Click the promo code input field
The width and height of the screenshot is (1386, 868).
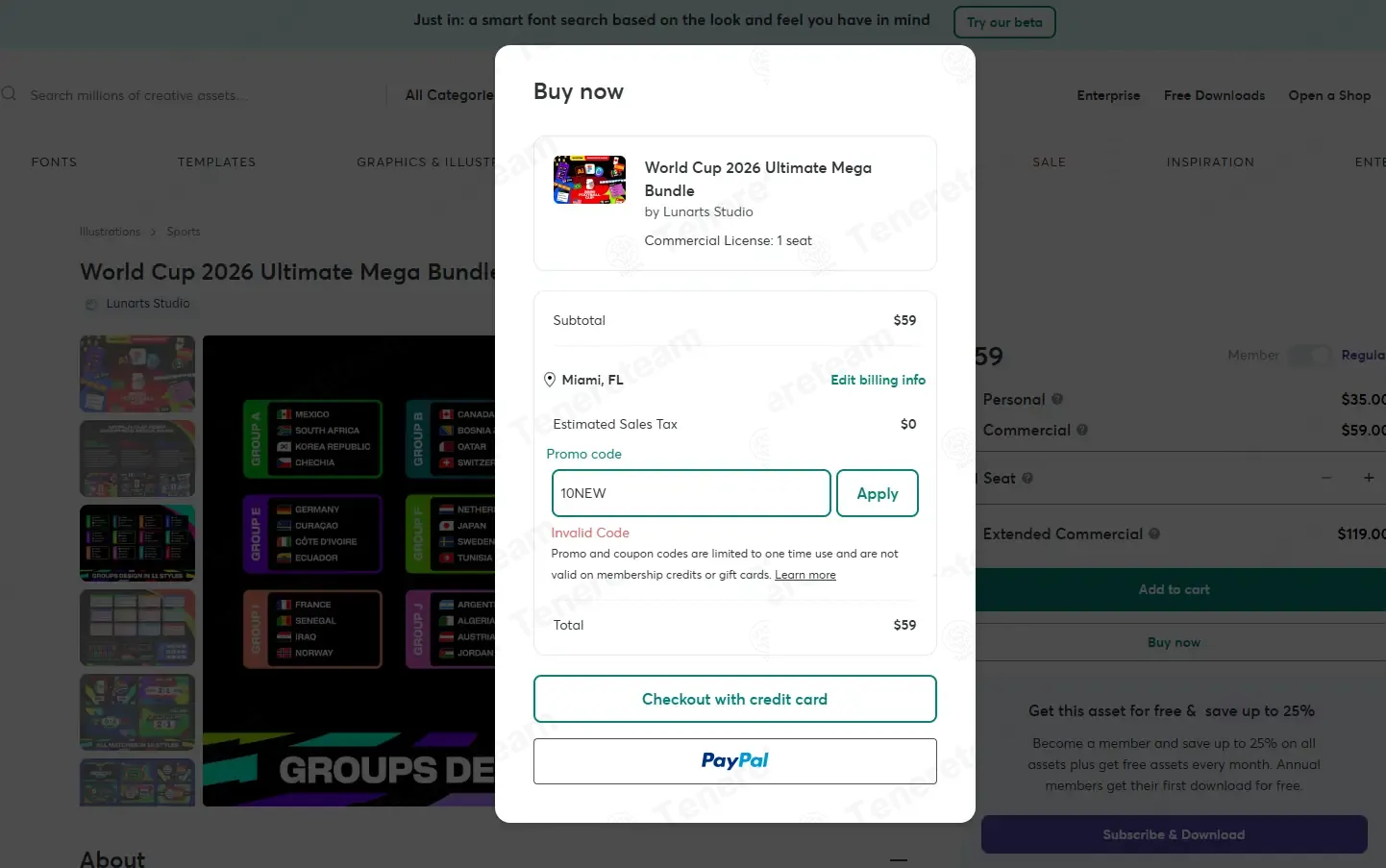click(x=691, y=493)
